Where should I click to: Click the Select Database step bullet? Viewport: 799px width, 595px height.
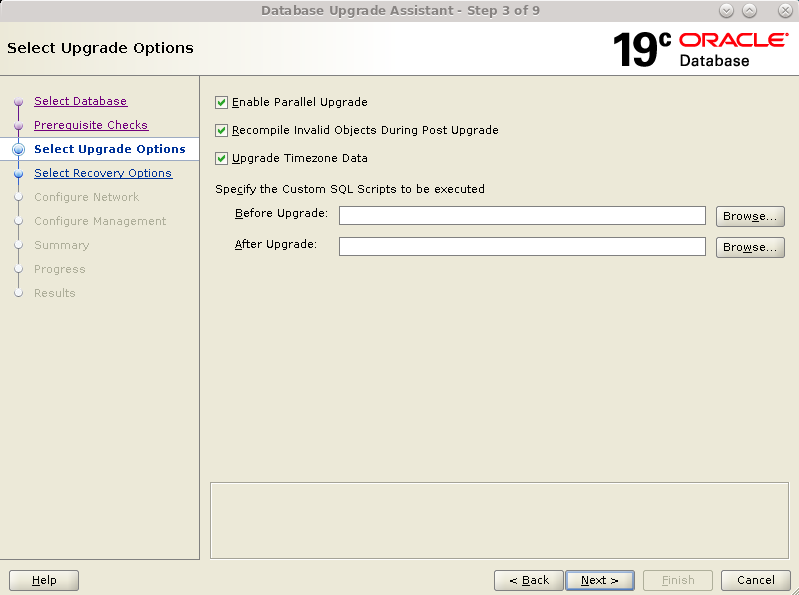tap(19, 101)
